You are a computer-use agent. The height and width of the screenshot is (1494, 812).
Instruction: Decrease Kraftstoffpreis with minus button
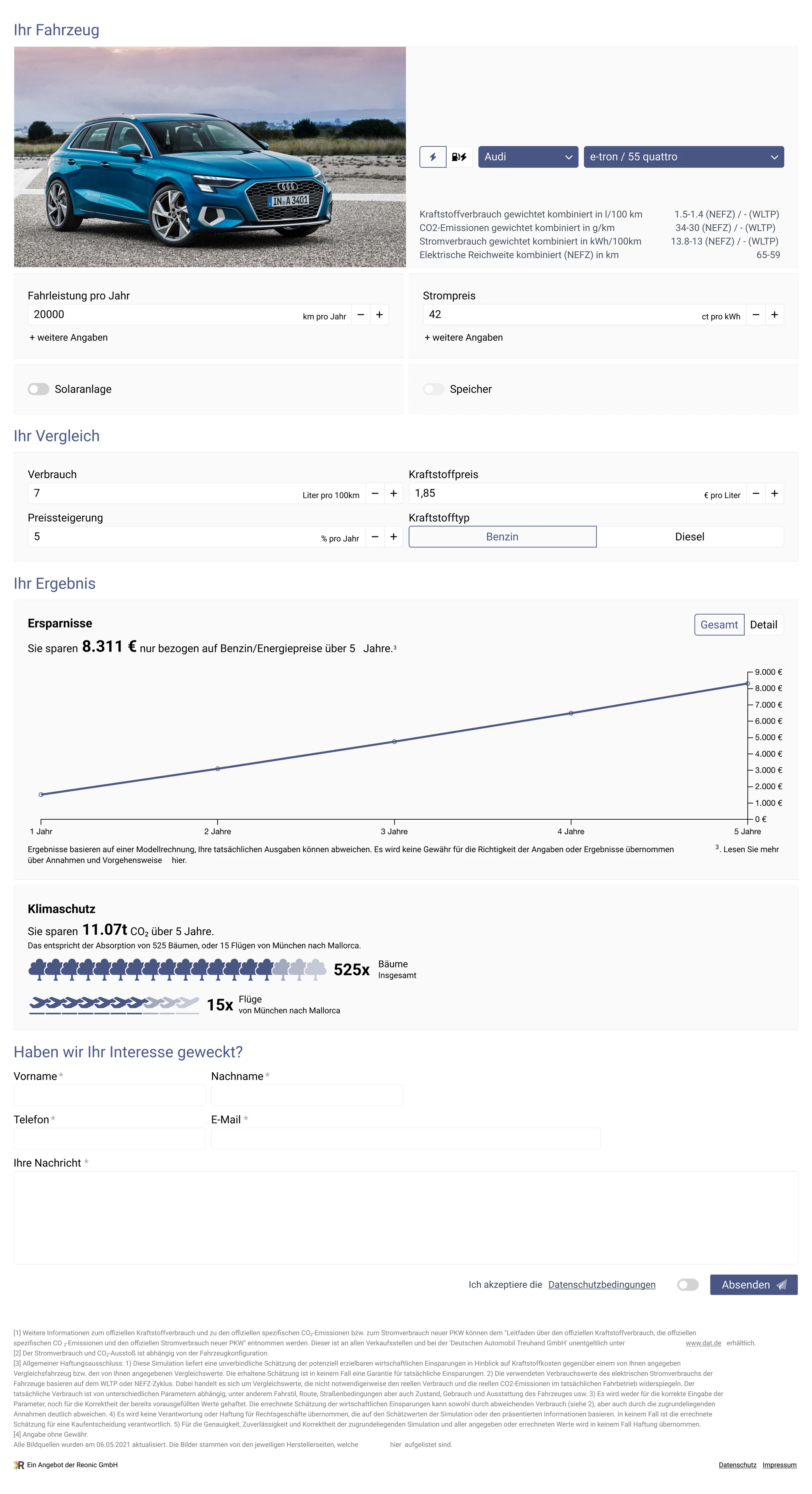click(x=756, y=493)
